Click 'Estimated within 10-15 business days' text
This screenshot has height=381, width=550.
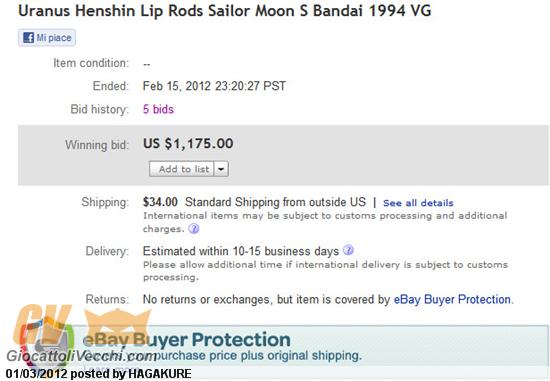point(241,251)
